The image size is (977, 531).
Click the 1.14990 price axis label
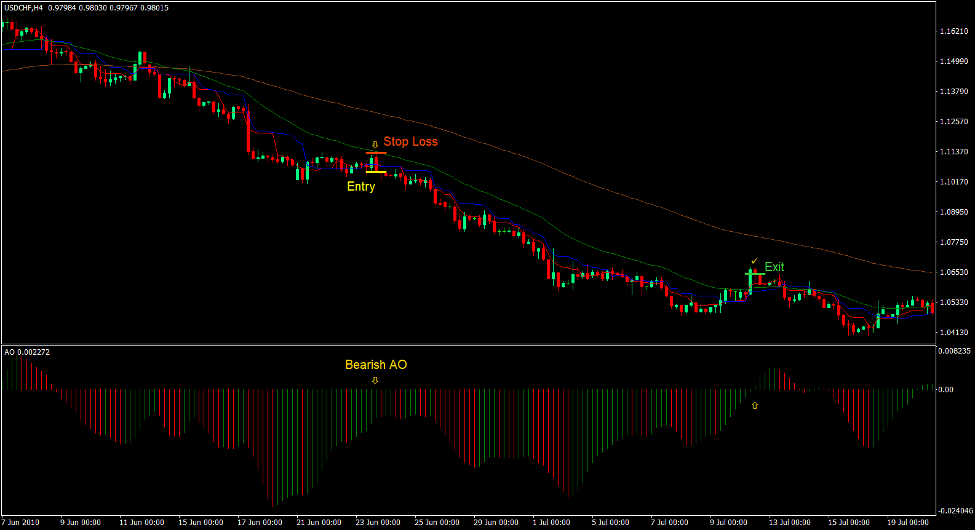point(954,61)
